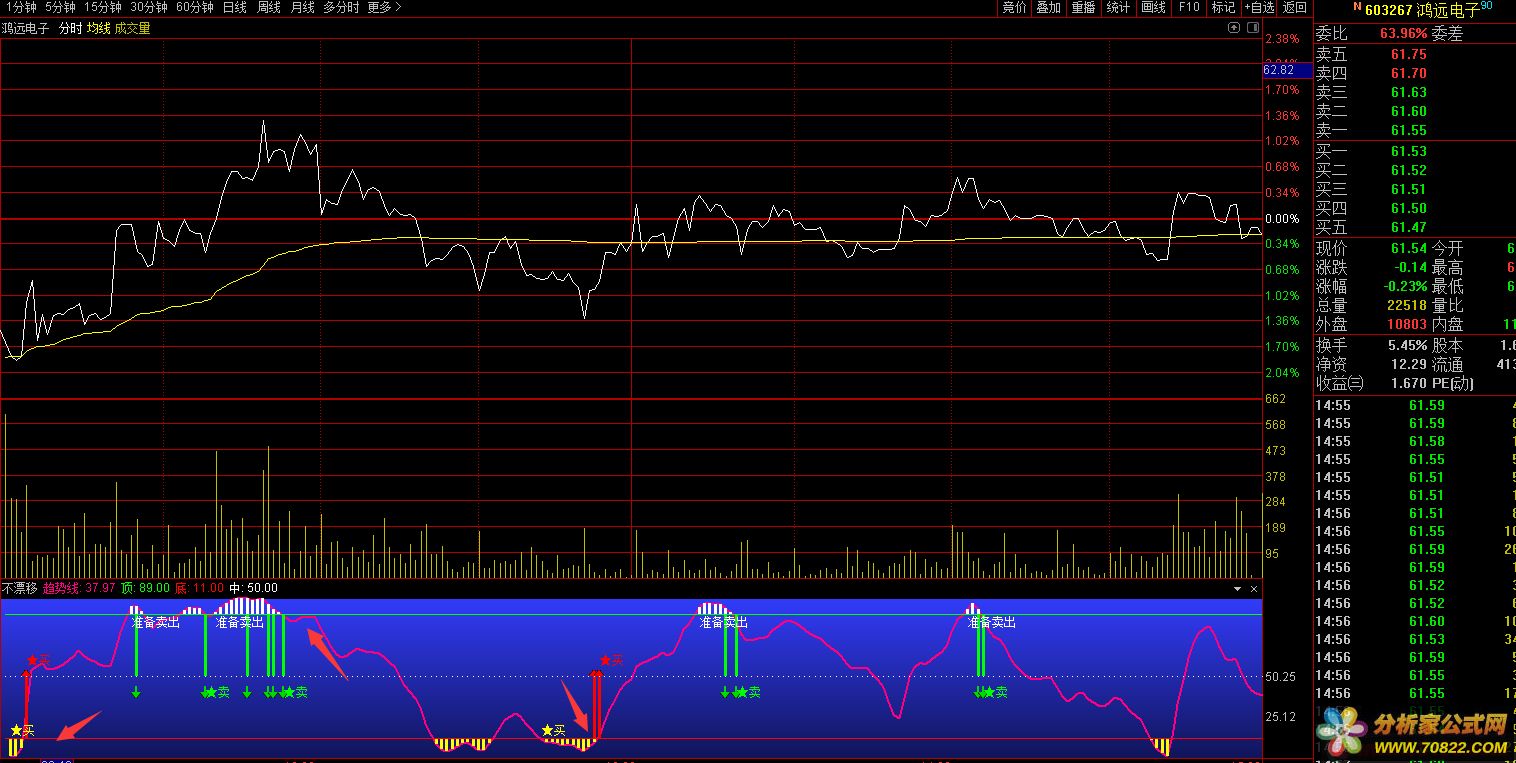Image resolution: width=1516 pixels, height=763 pixels.
Task: Toggle the 均线 average line display
Action: (98, 28)
